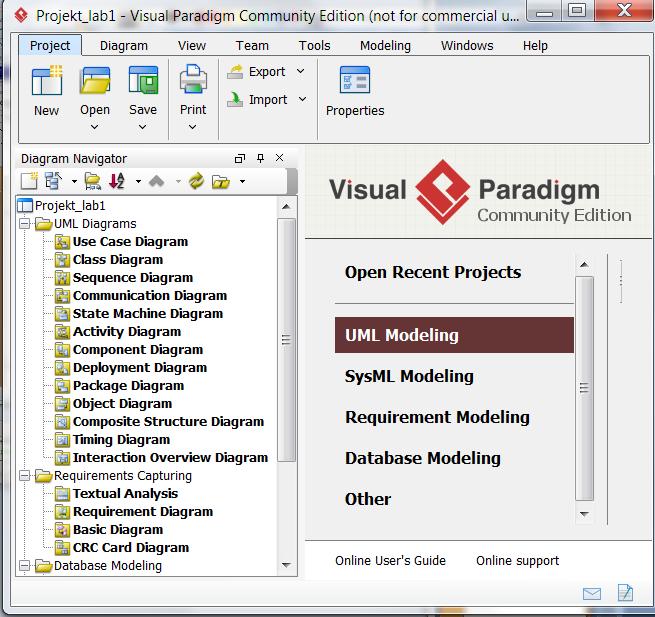Open the Online User's Guide link
Image resolution: width=655 pixels, height=617 pixels.
click(x=390, y=560)
